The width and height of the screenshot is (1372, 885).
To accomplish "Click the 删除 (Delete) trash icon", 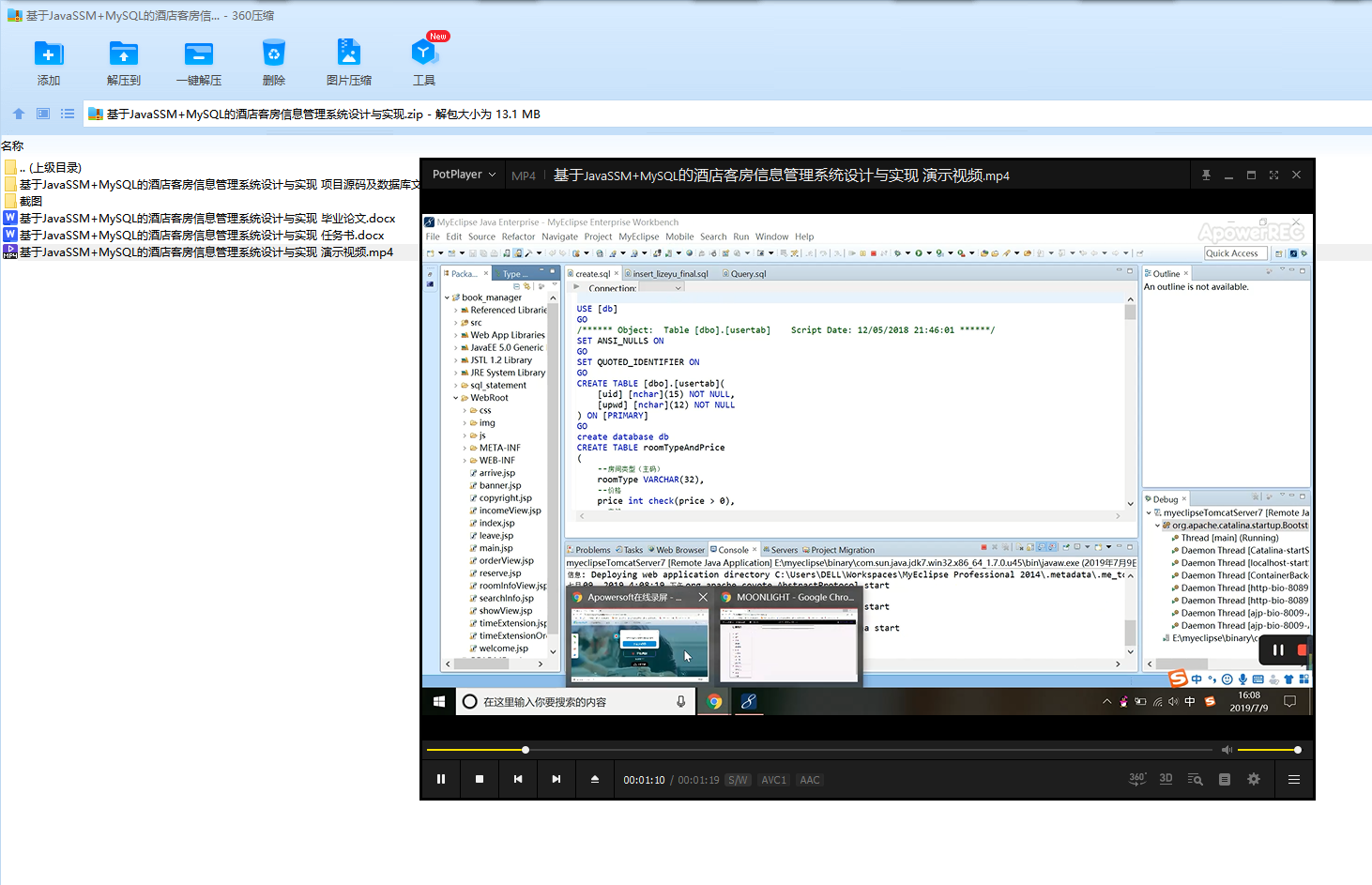I will [x=274, y=53].
